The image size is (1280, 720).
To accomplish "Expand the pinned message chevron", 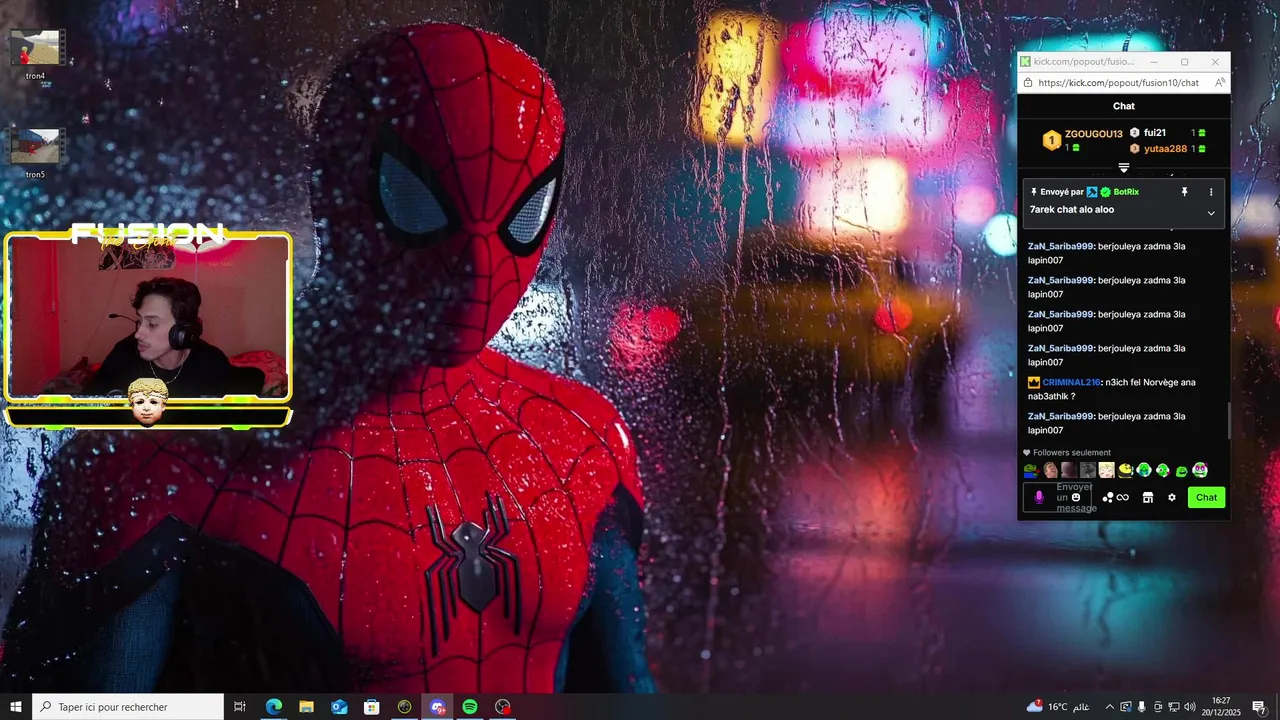I will pos(1211,213).
